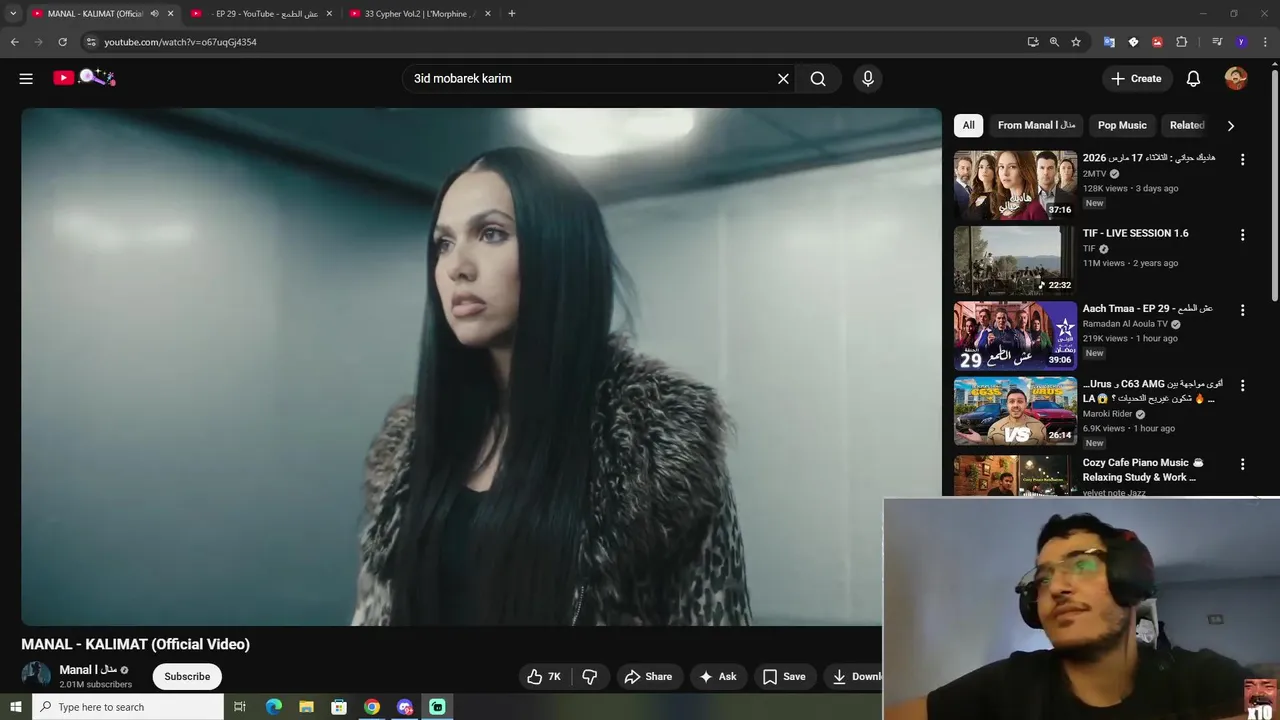Open a new browser tab
The width and height of the screenshot is (1280, 720).
click(511, 13)
